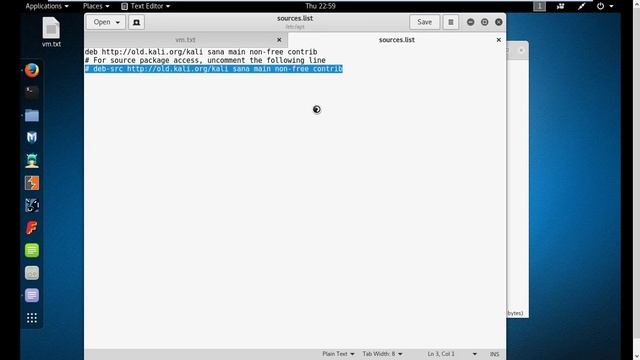The image size is (640, 360).
Task: Close the vm.txt tab
Action: click(x=279, y=40)
